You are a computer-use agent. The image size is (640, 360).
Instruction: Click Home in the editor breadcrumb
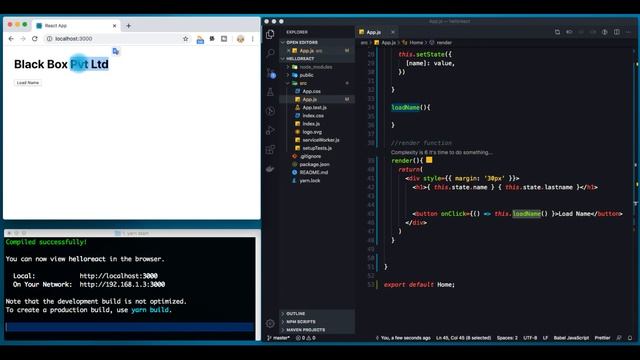pos(416,43)
